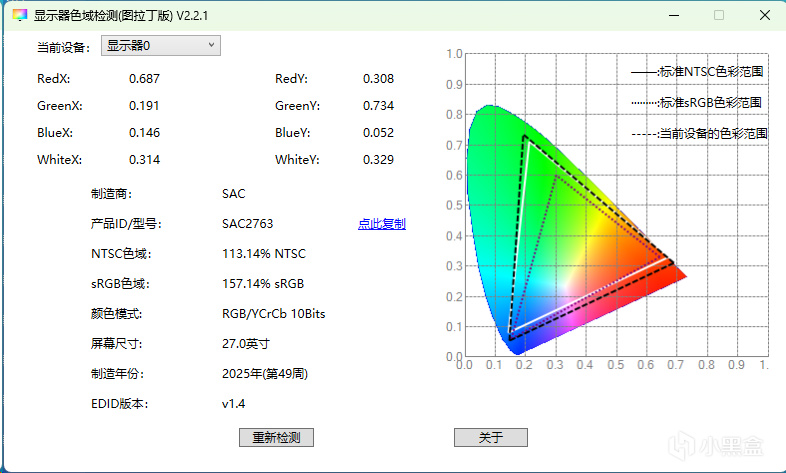Click the 点此复制 copy link
This screenshot has height=473, width=786.
[381, 223]
